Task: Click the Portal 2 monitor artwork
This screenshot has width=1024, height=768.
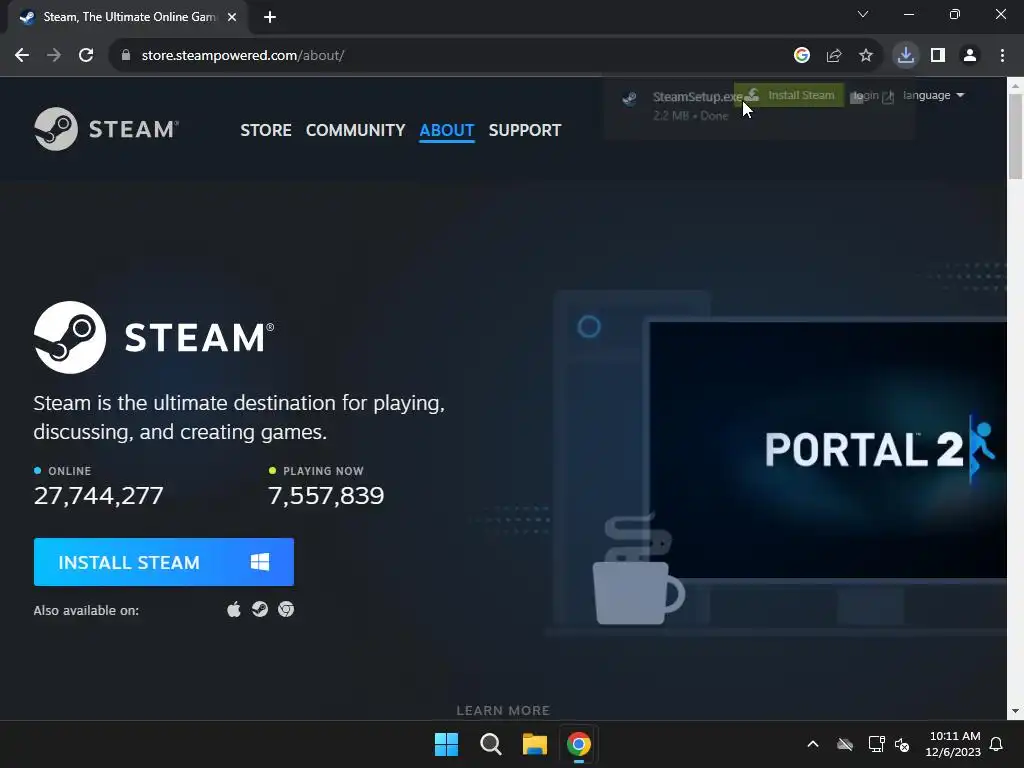Action: pyautogui.click(x=828, y=450)
